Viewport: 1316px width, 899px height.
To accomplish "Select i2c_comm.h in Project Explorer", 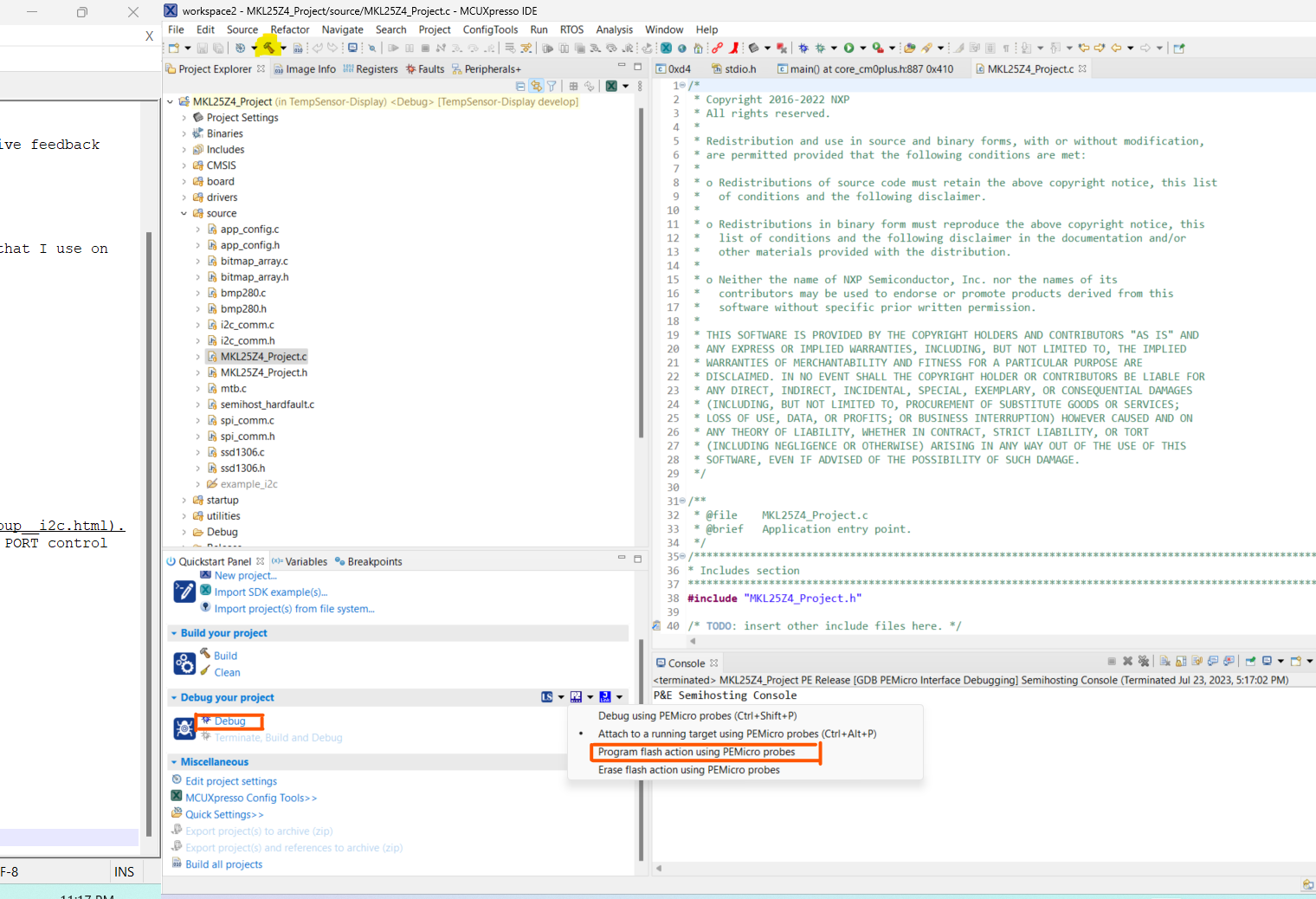I will coord(247,340).
